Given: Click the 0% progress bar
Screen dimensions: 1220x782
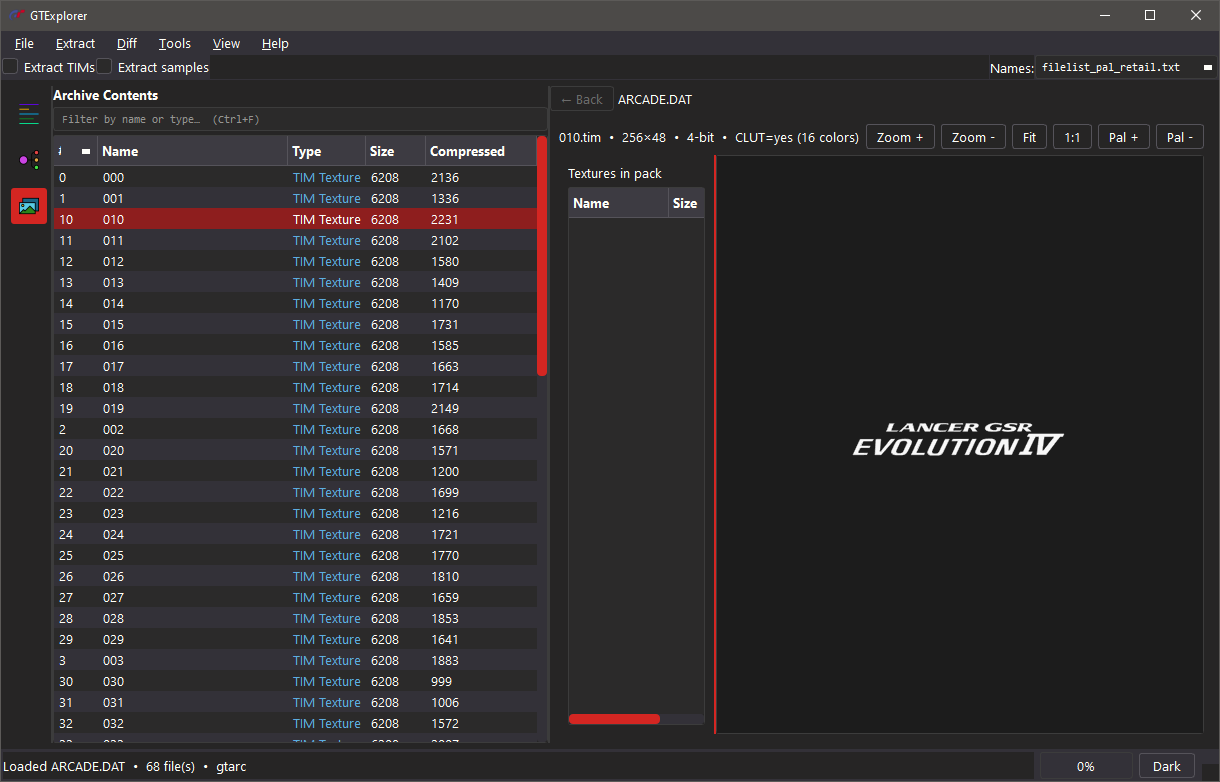Looking at the screenshot, I should click(1086, 766).
